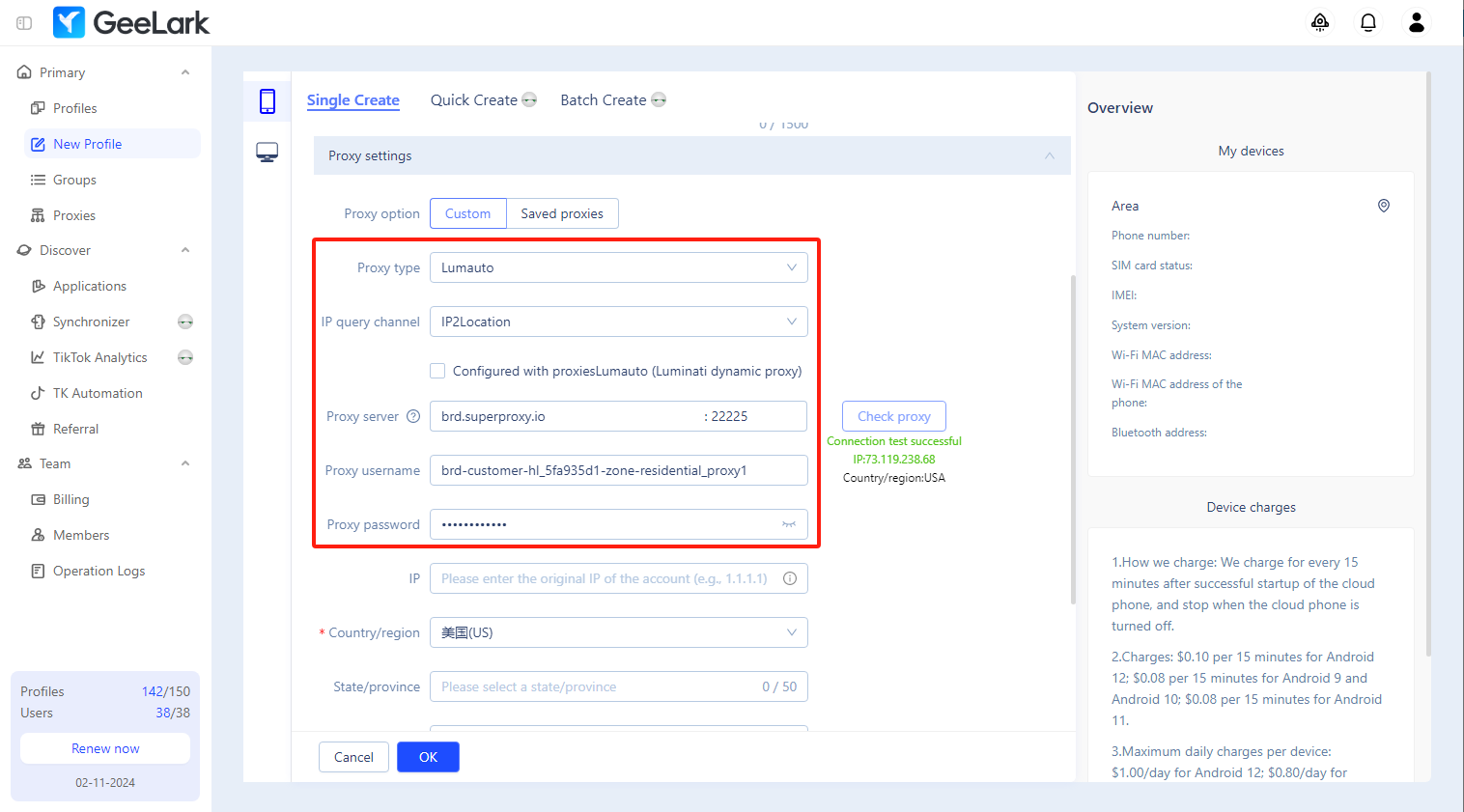The image size is (1464, 812).
Task: Open the user account avatar menu
Action: (1417, 22)
